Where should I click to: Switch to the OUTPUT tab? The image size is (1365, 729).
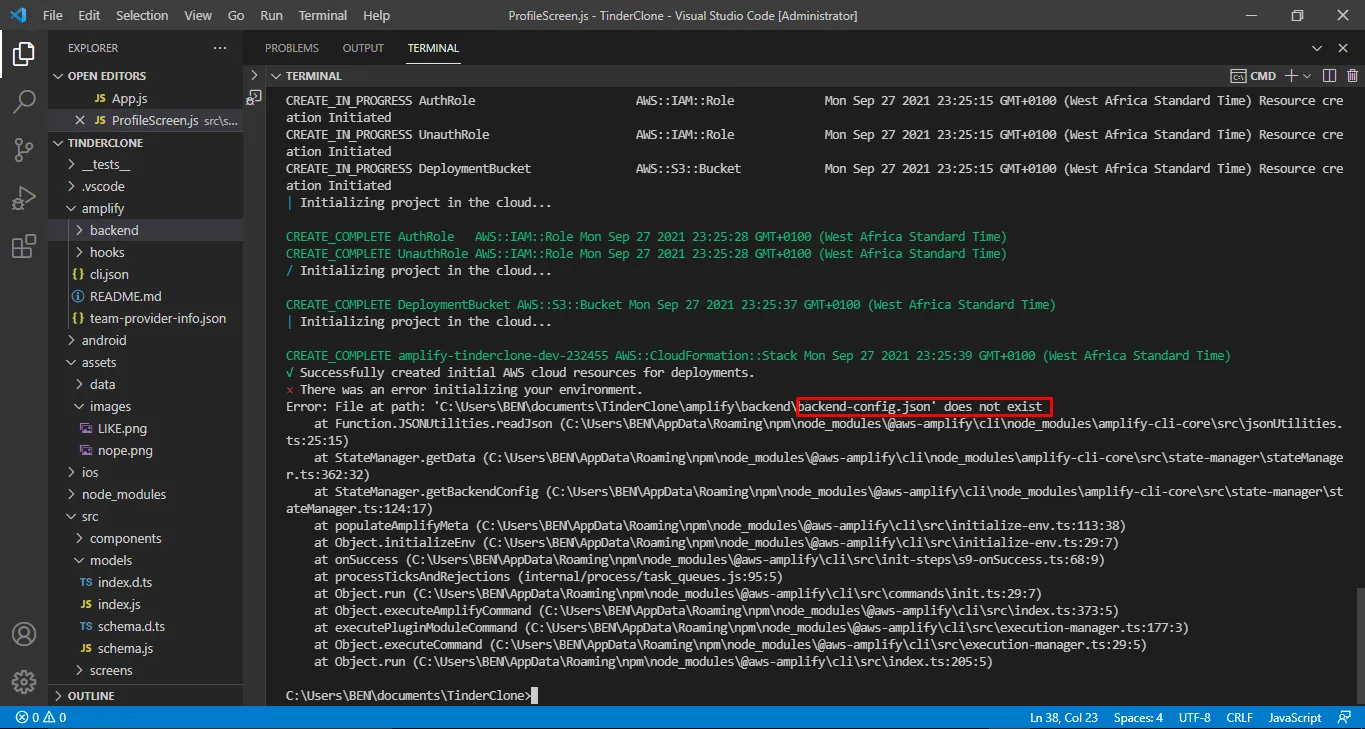pos(363,48)
